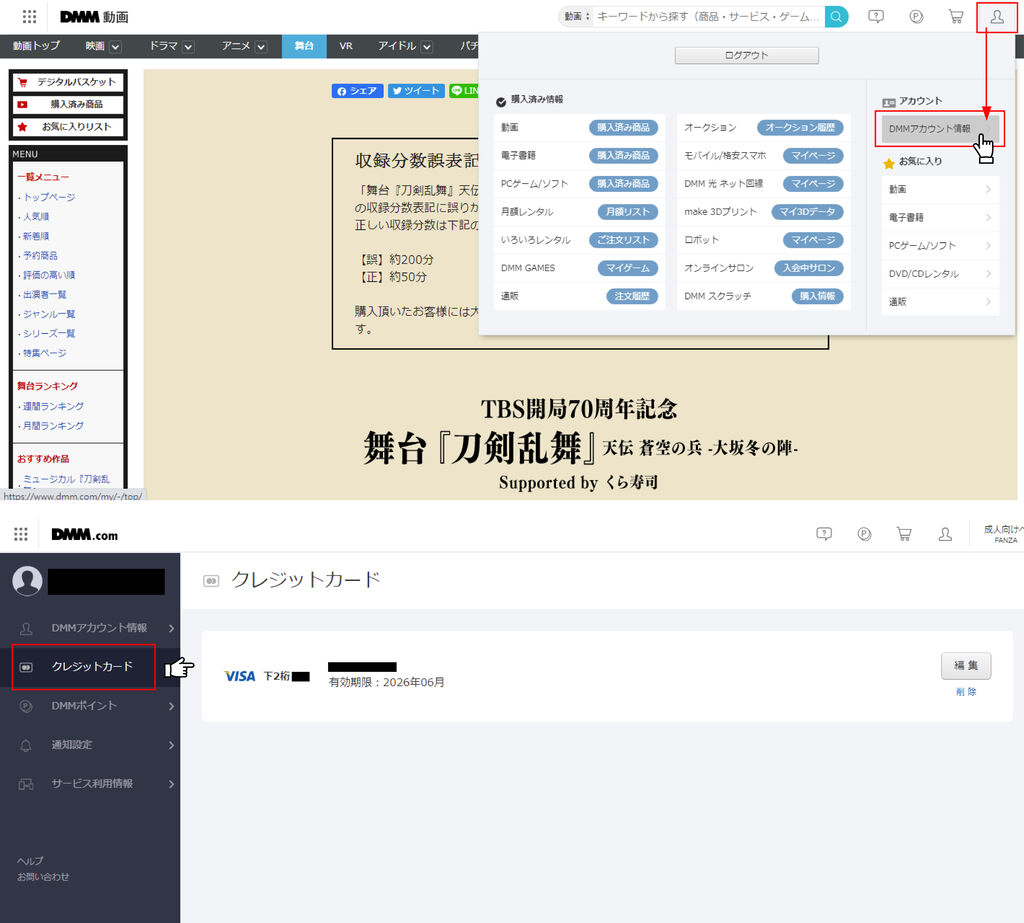Click the 購入済み商品 left sidebar button
Viewport: 1024px width, 923px height.
(x=68, y=105)
